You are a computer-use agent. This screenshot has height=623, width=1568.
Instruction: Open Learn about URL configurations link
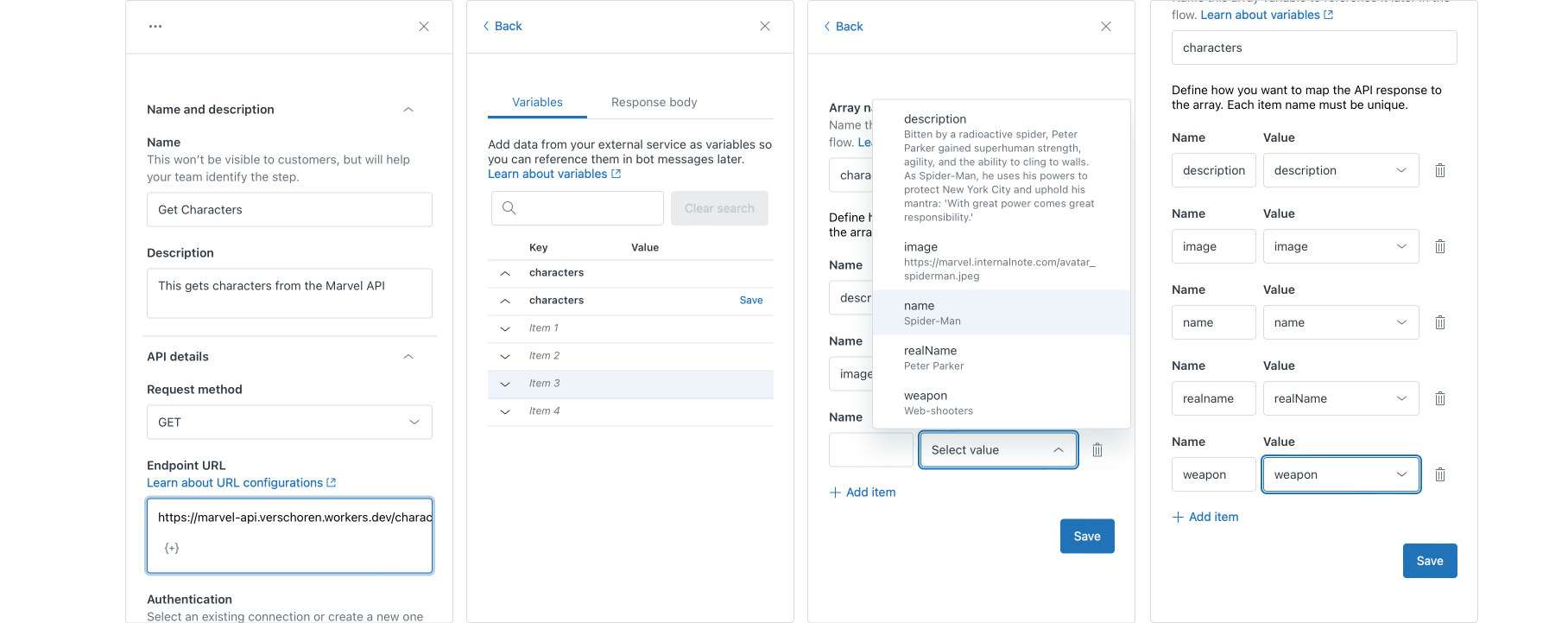(x=241, y=483)
